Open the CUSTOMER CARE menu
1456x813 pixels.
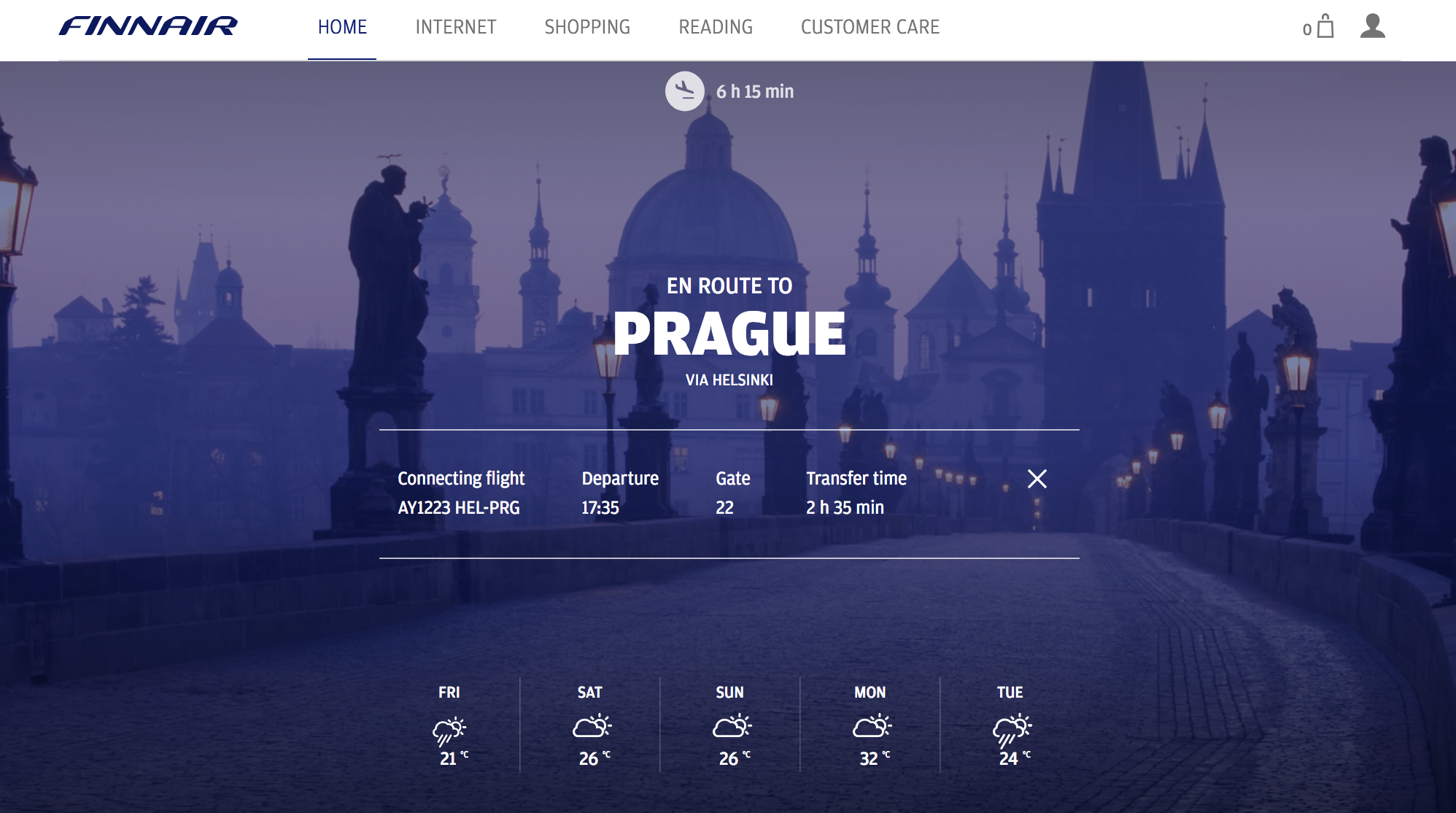coord(869,27)
